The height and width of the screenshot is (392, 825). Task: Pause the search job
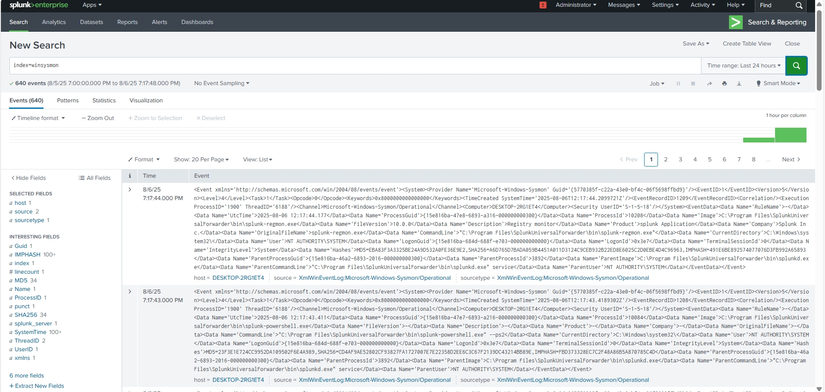pos(678,84)
